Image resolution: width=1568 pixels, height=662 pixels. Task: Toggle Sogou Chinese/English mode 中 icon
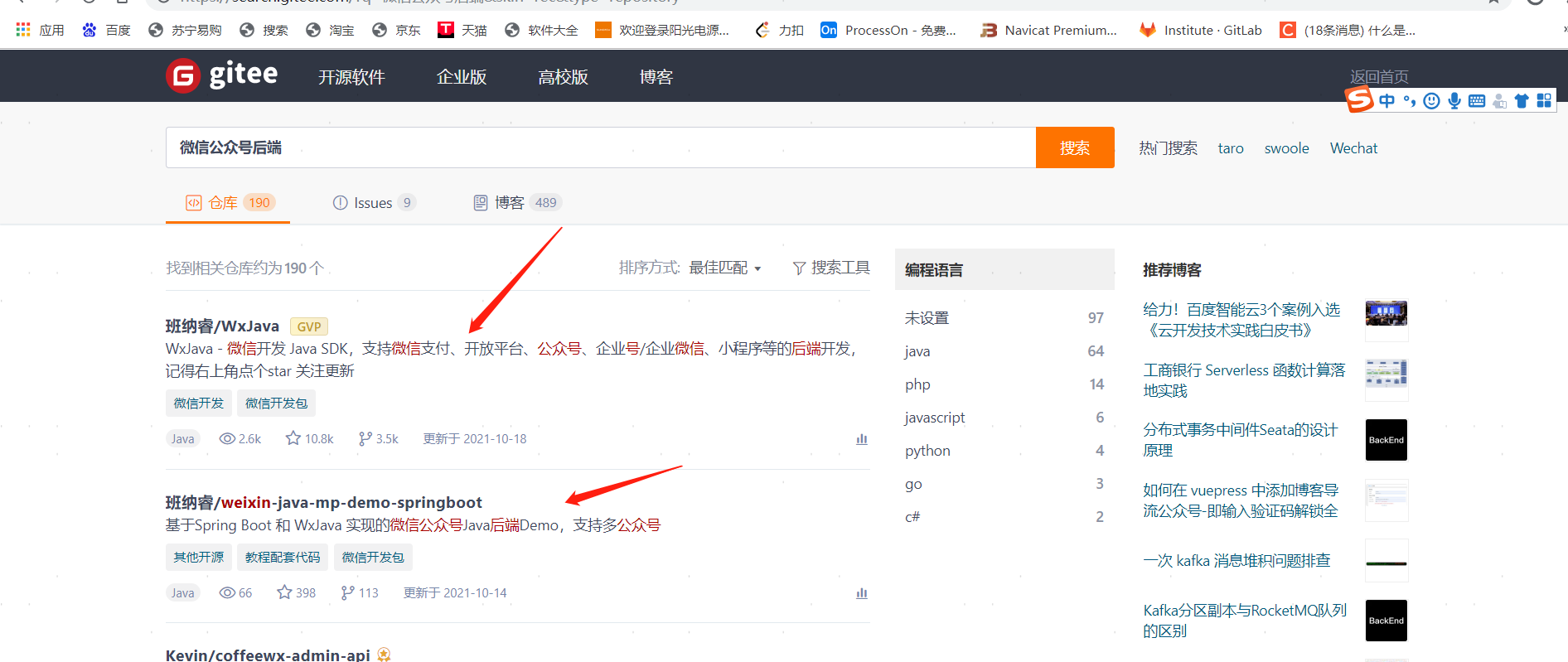[1387, 101]
